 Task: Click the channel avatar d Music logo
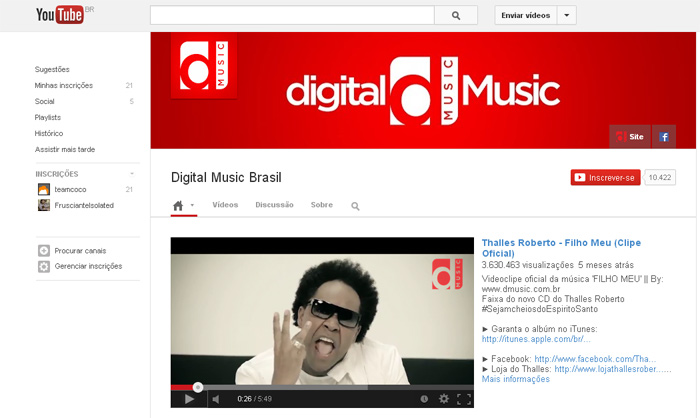[204, 65]
